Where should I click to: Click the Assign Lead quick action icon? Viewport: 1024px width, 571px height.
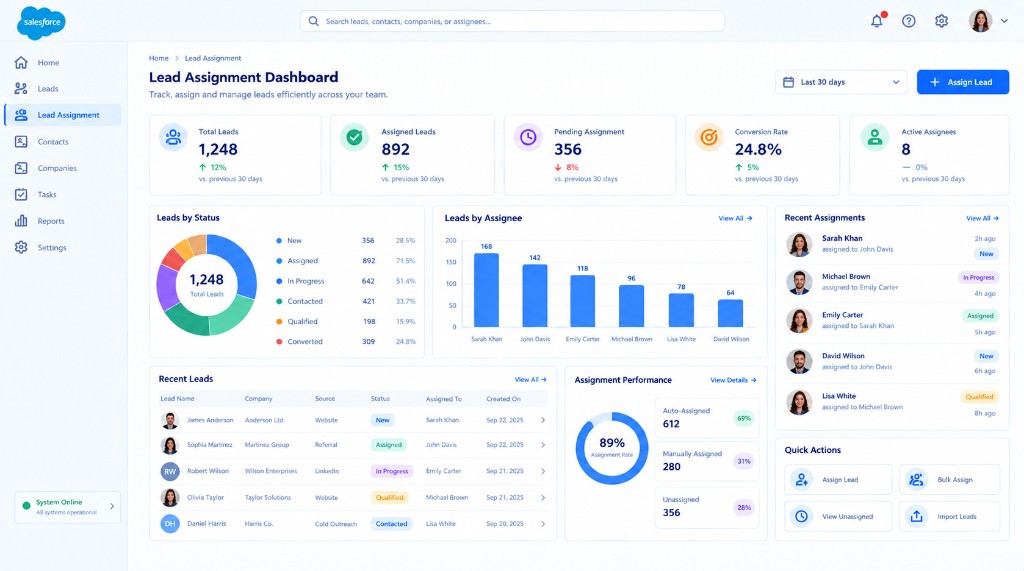[x=801, y=480]
